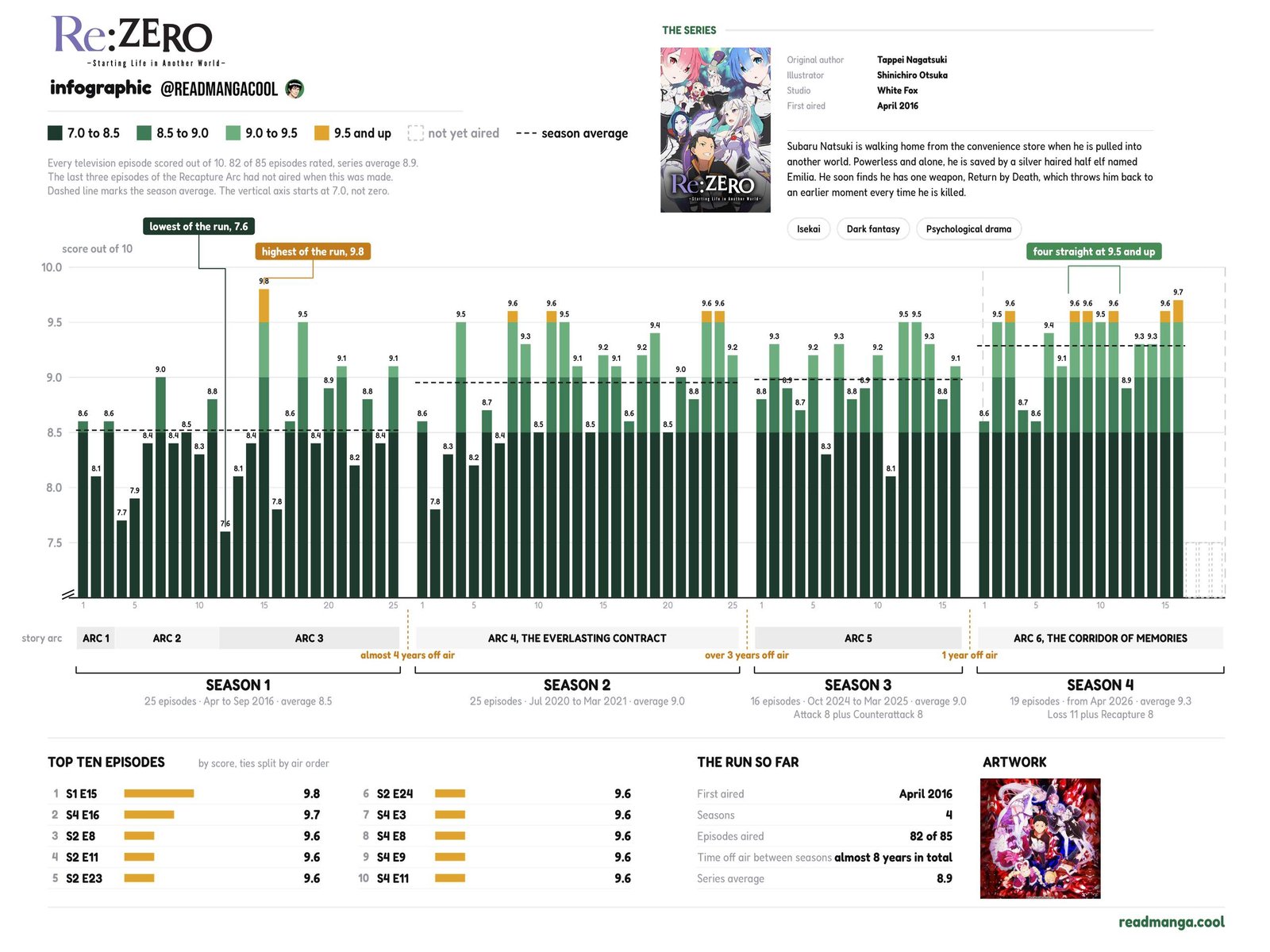Click 'over 3 years off air' label
The height and width of the screenshot is (952, 1270).
click(x=747, y=655)
